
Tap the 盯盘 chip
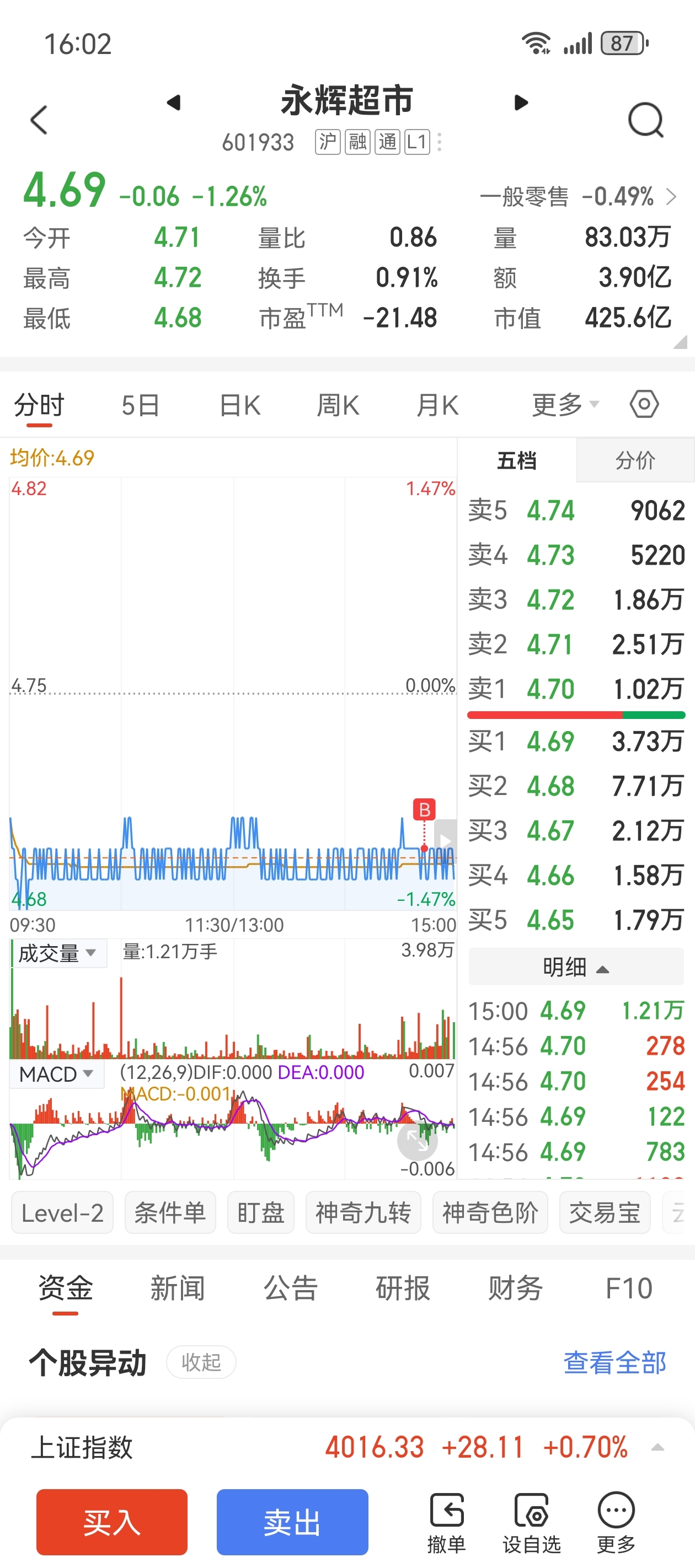coord(261,1213)
